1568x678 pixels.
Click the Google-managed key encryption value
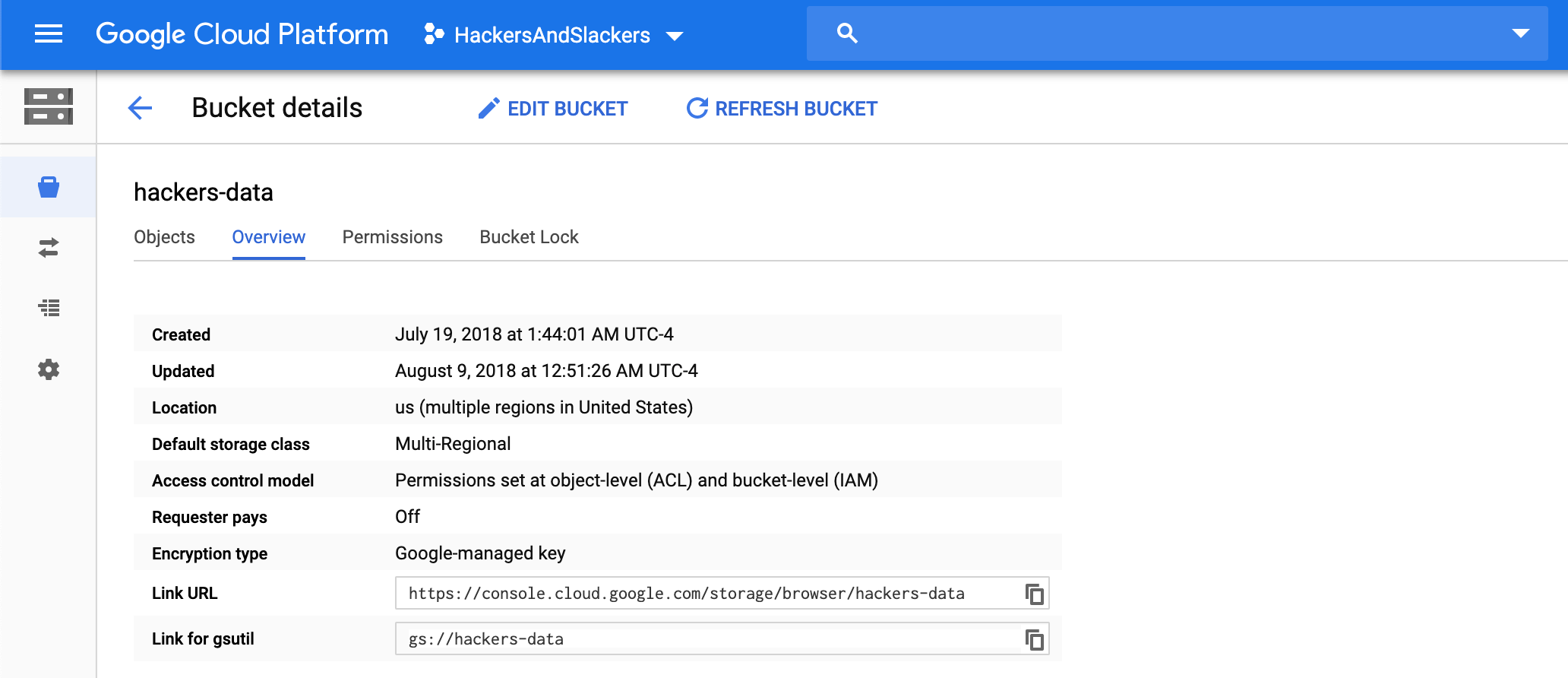click(x=480, y=553)
